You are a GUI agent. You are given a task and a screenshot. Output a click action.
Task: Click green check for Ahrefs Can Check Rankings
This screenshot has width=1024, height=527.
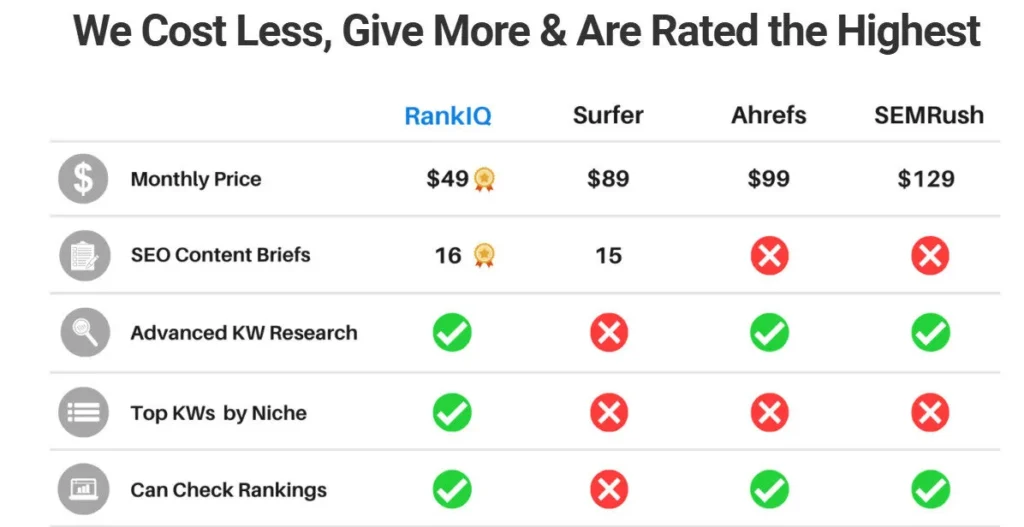point(769,490)
